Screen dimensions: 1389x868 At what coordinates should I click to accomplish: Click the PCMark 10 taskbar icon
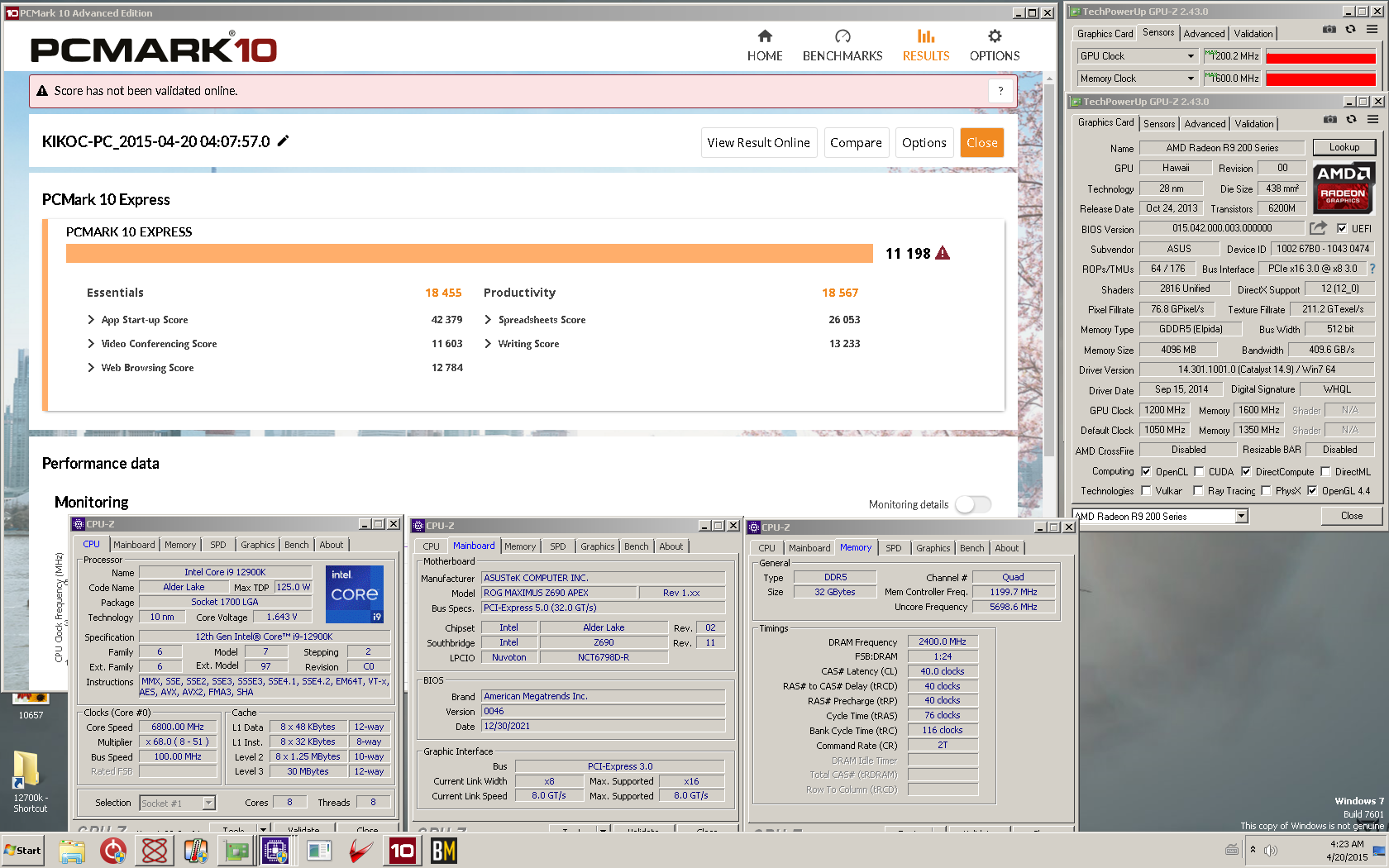(402, 851)
